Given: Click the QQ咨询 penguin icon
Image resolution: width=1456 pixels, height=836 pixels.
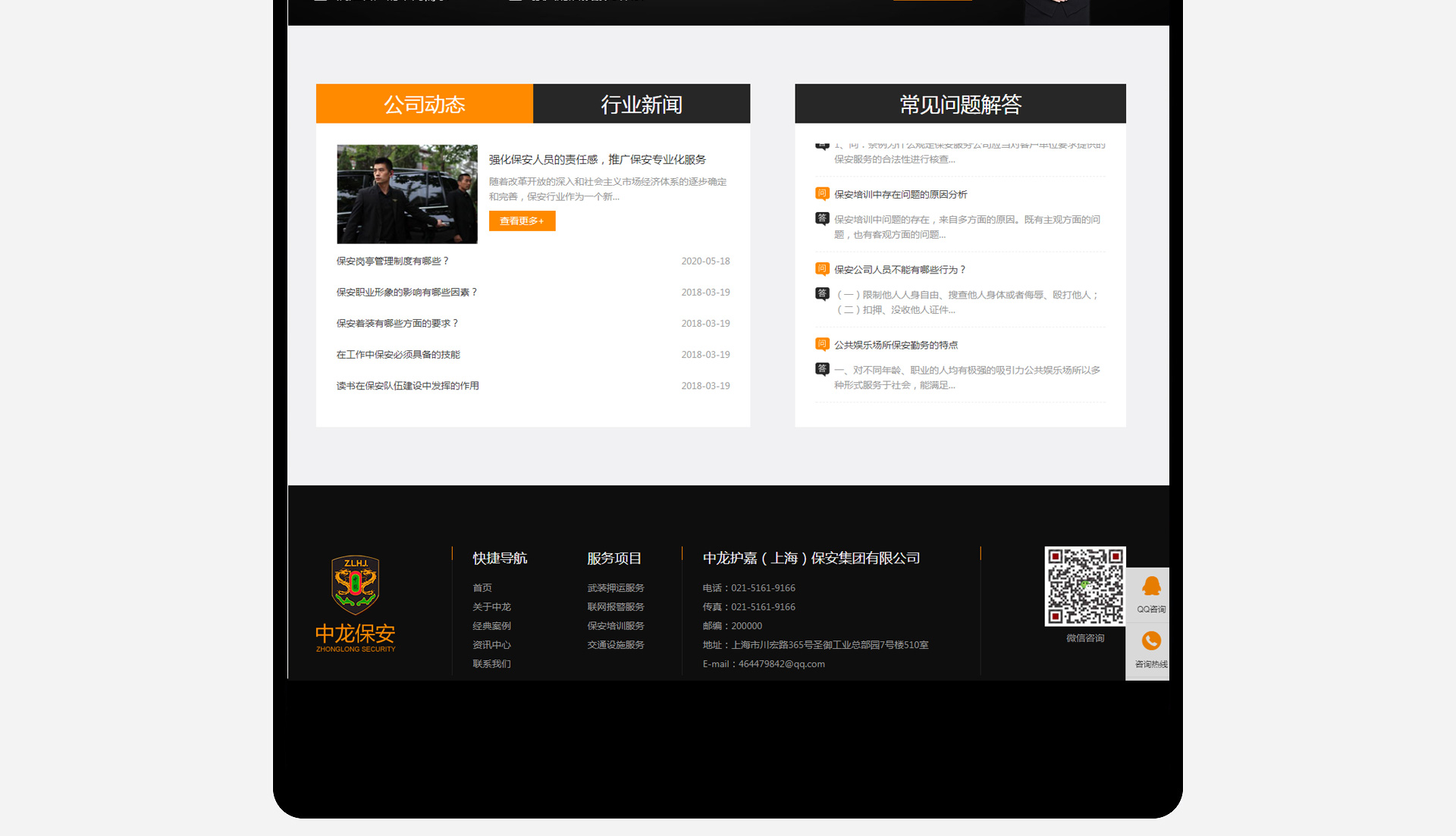Looking at the screenshot, I should pyautogui.click(x=1151, y=586).
